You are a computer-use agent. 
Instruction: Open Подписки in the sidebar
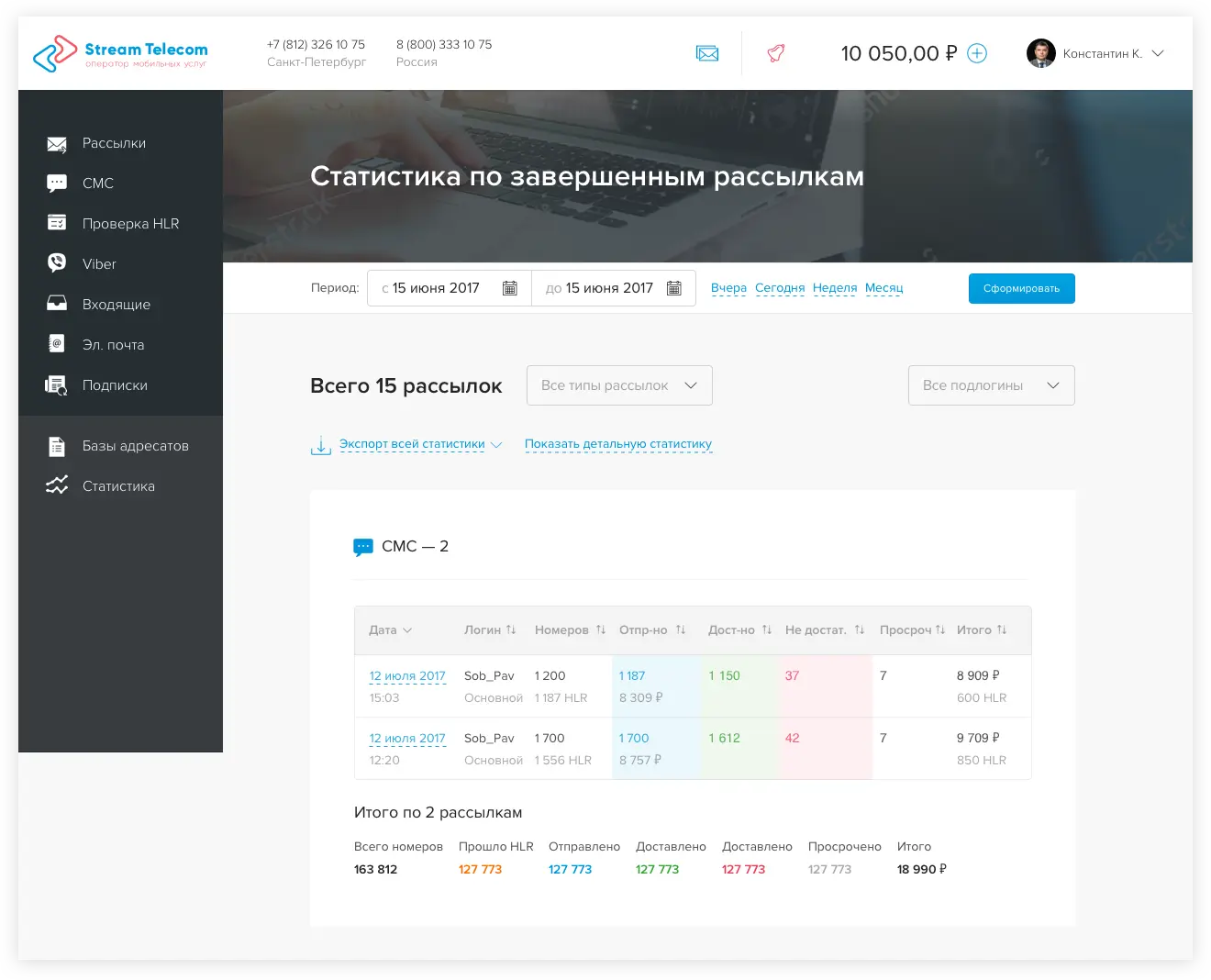[115, 385]
